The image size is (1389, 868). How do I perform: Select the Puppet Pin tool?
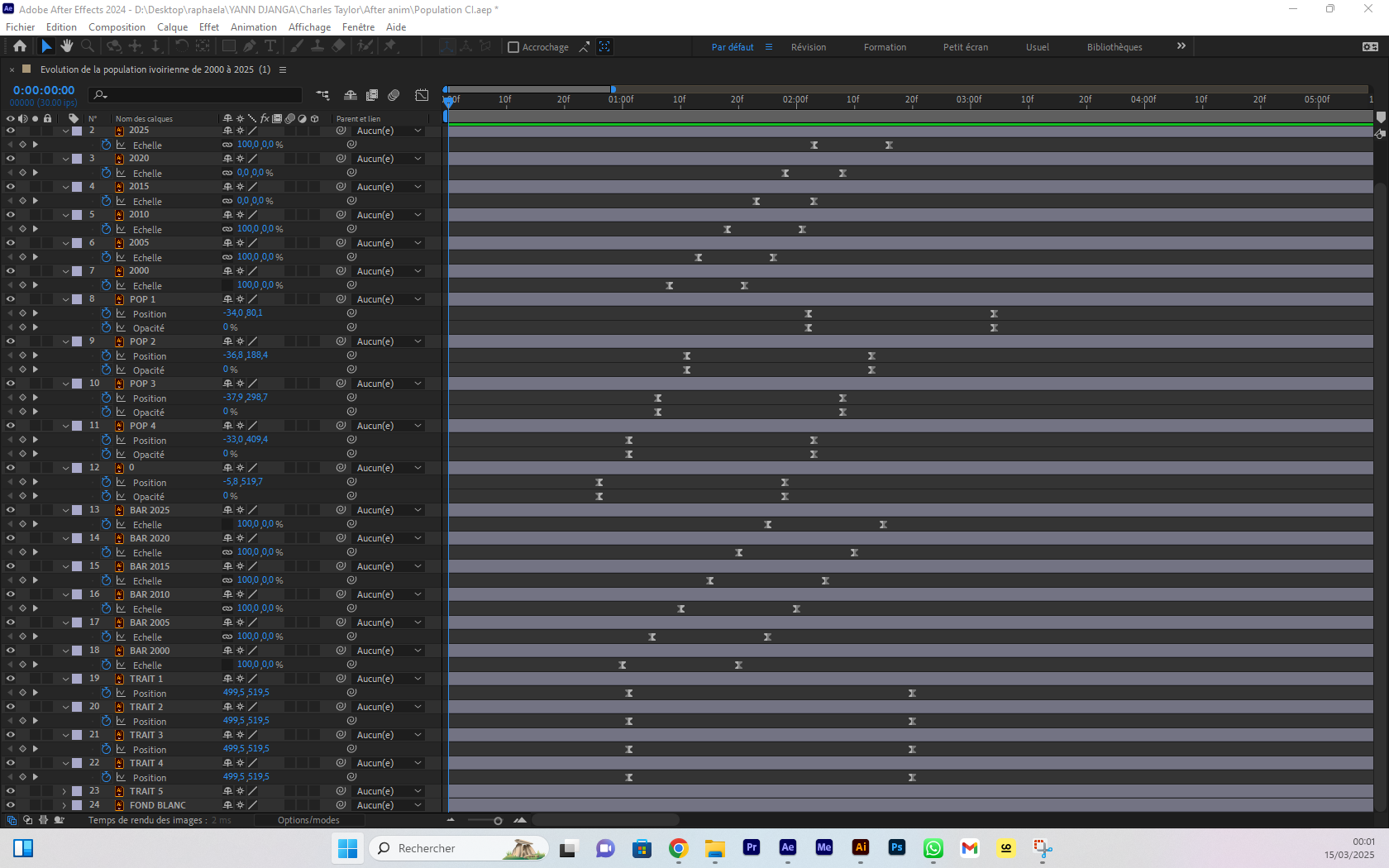pyautogui.click(x=389, y=46)
